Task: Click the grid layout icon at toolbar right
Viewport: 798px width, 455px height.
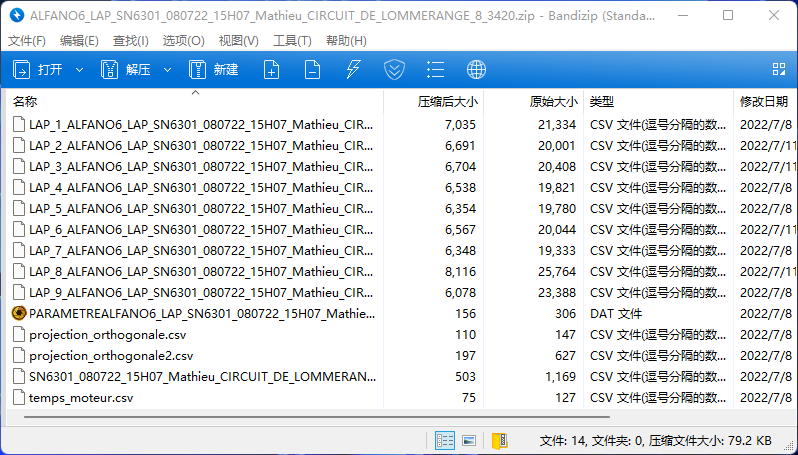Action: (779, 69)
